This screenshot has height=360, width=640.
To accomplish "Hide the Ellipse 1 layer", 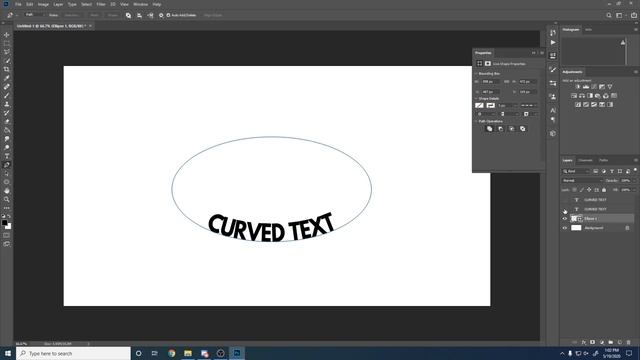I will pos(565,219).
